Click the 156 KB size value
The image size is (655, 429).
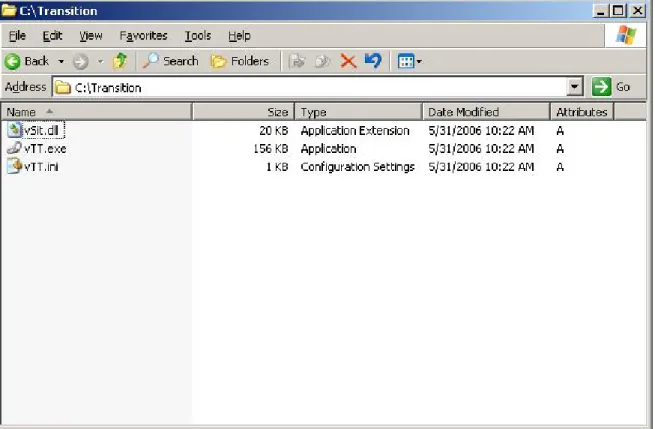pyautogui.click(x=271, y=149)
